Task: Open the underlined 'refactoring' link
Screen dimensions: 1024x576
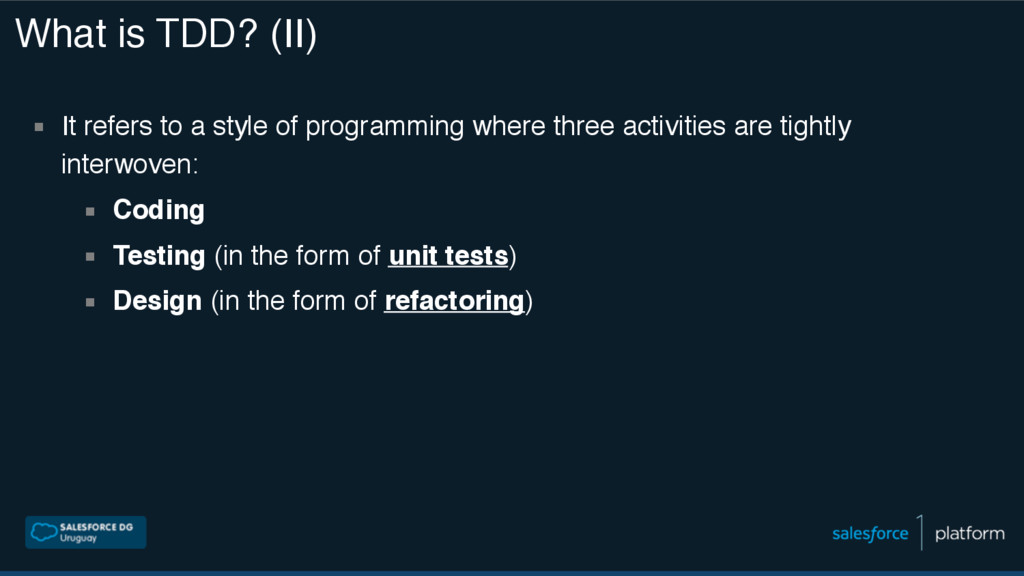Action: 455,301
